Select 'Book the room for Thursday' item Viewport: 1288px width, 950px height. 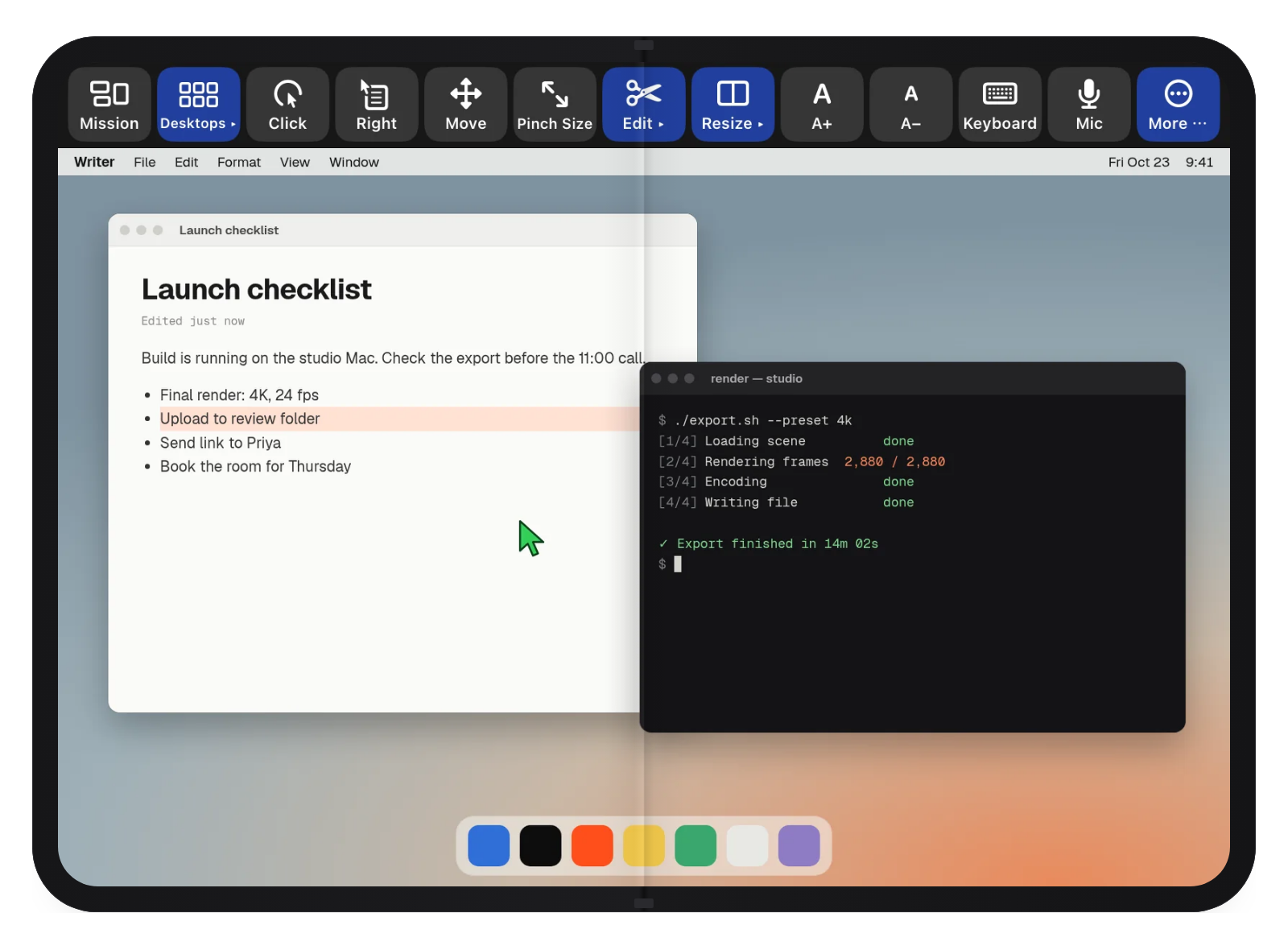tap(255, 466)
